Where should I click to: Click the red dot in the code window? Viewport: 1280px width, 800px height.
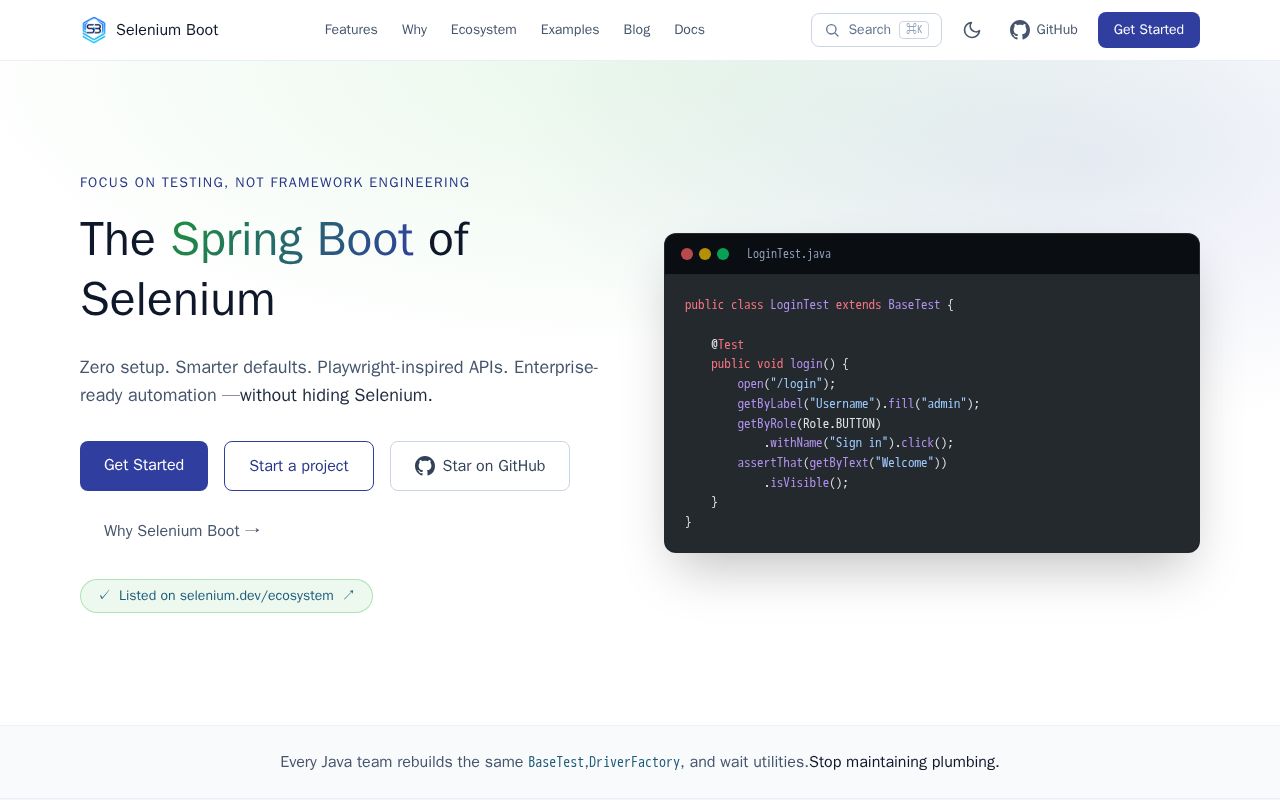pyautogui.click(x=687, y=254)
